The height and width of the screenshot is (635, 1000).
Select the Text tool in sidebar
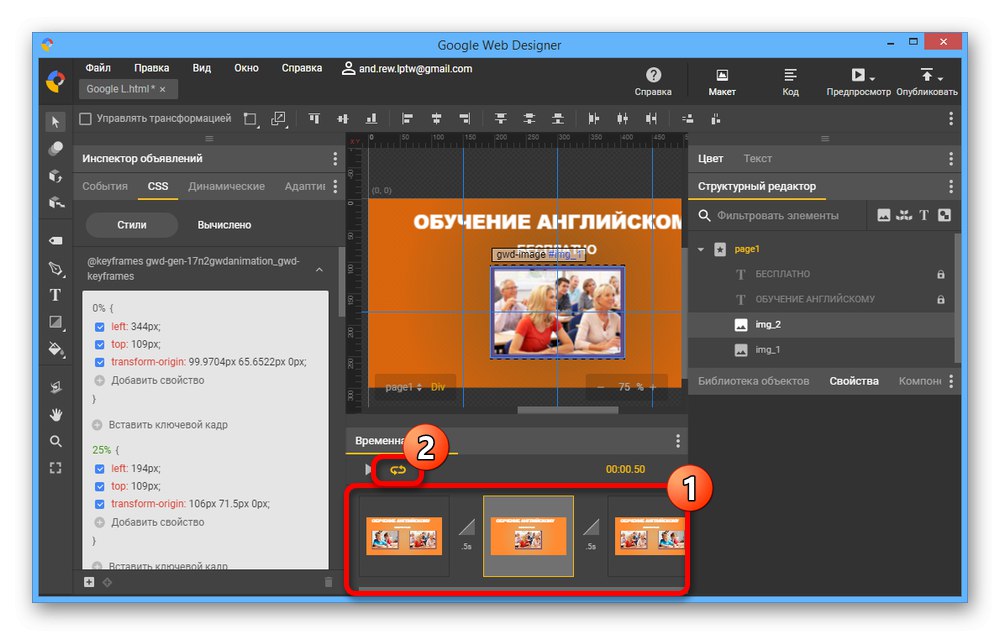[x=55, y=295]
